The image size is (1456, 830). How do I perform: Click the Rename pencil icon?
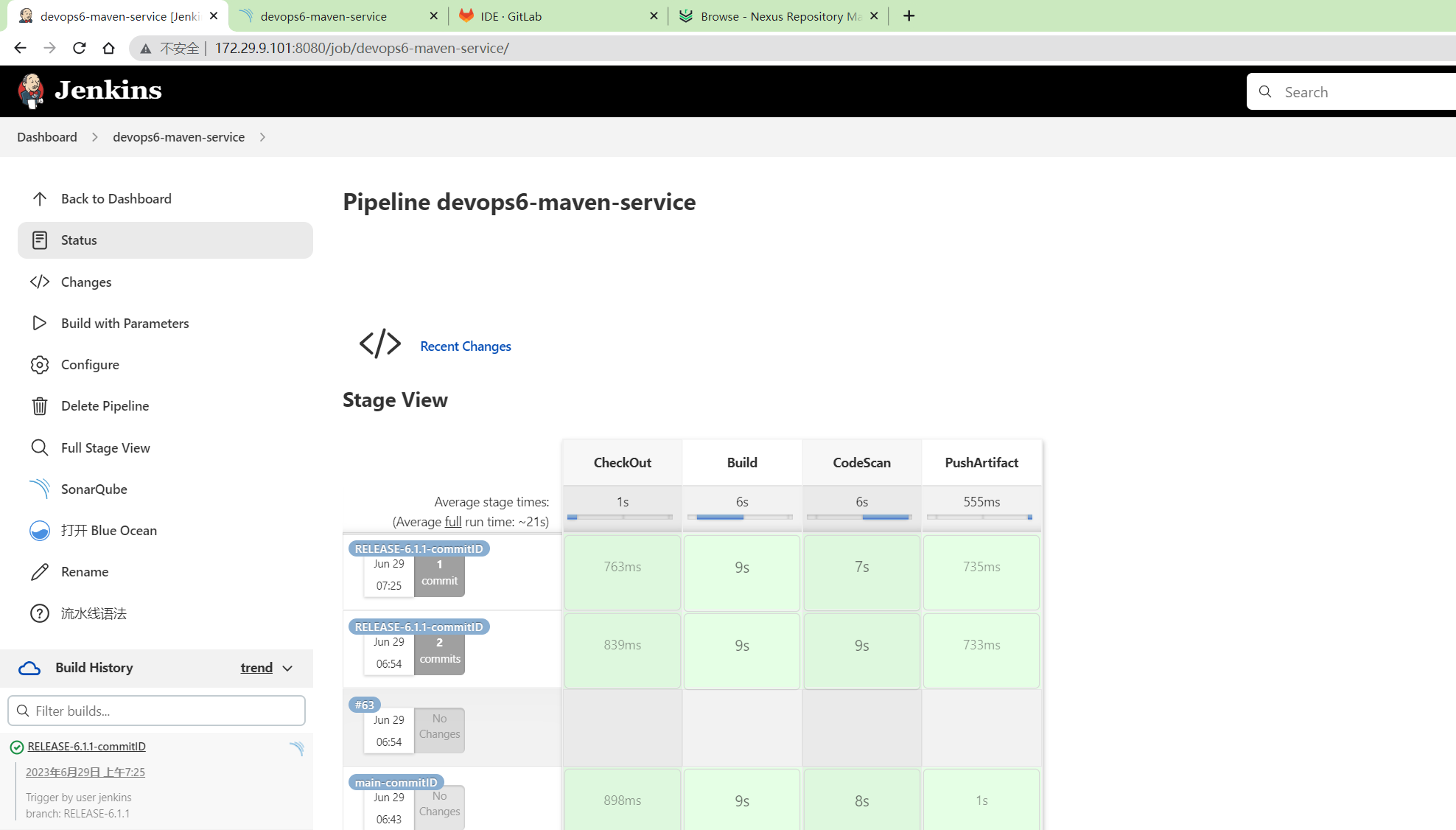click(x=40, y=572)
